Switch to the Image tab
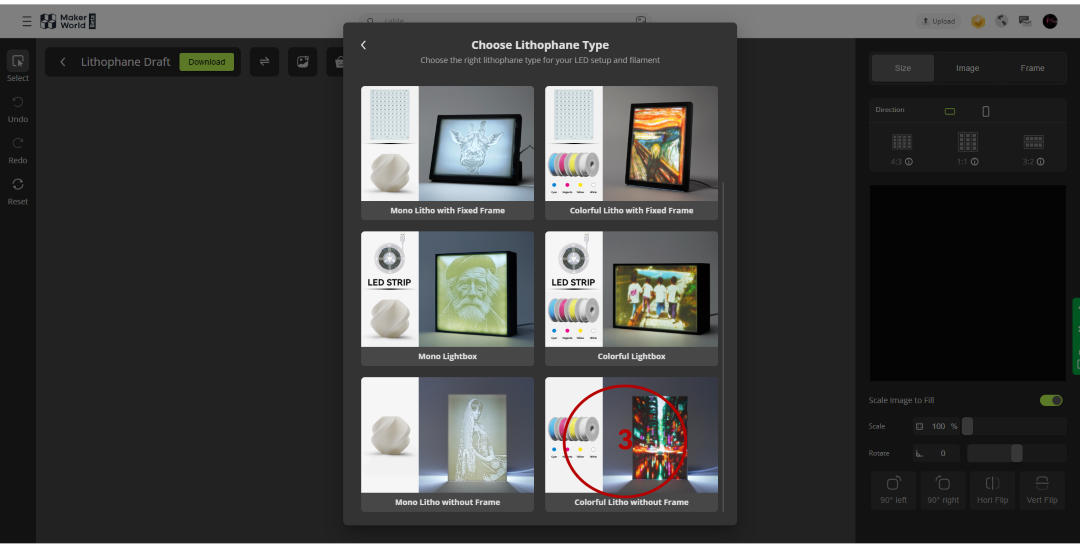Image resolution: width=1080 pixels, height=544 pixels. click(967, 68)
